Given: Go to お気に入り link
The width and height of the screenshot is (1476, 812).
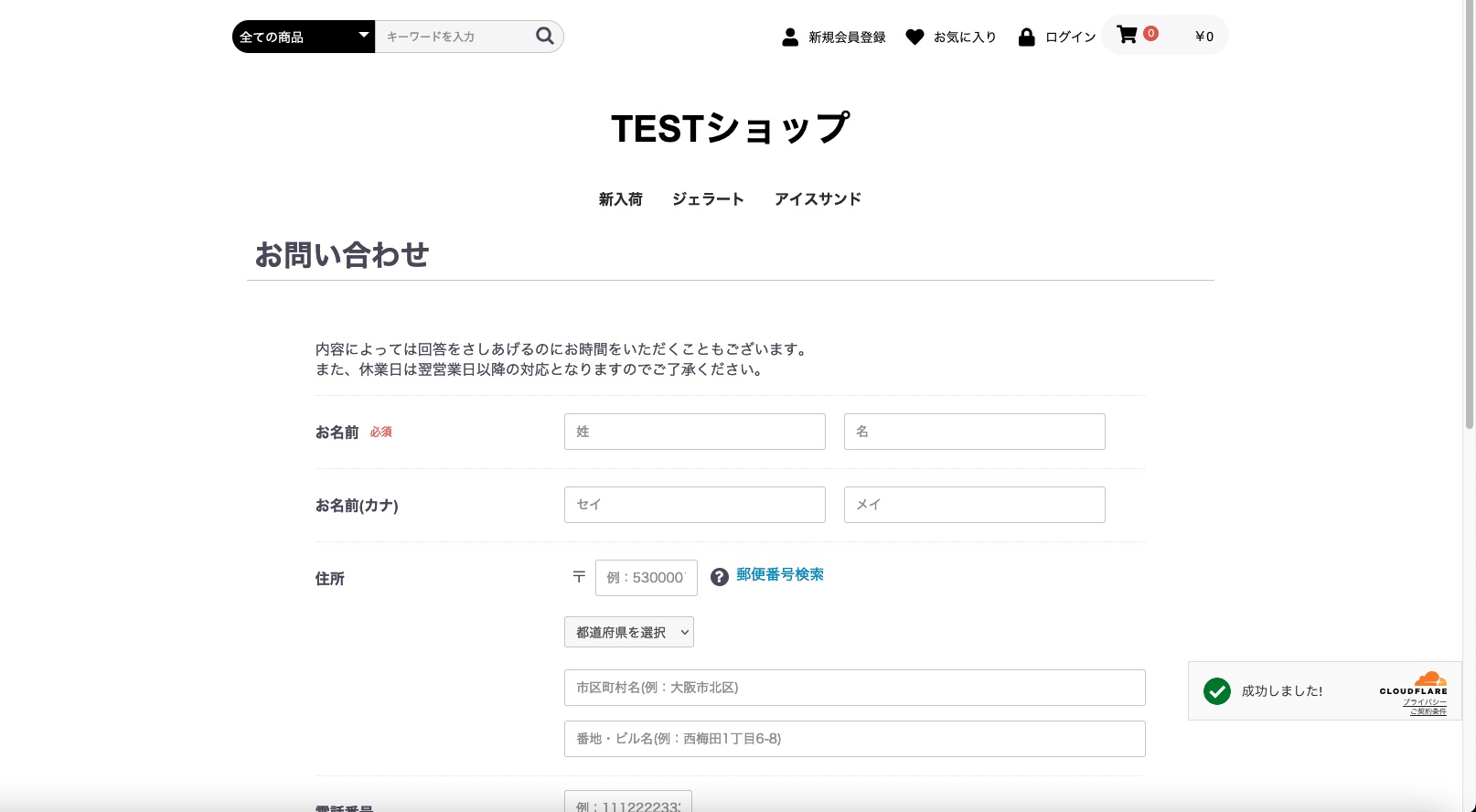Looking at the screenshot, I should [x=965, y=37].
